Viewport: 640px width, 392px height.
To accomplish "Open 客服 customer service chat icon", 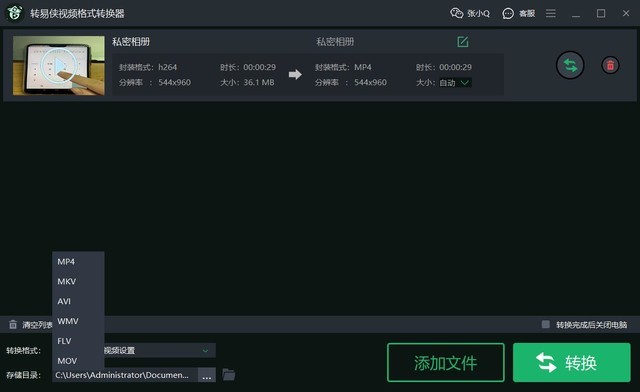I will pyautogui.click(x=508, y=13).
